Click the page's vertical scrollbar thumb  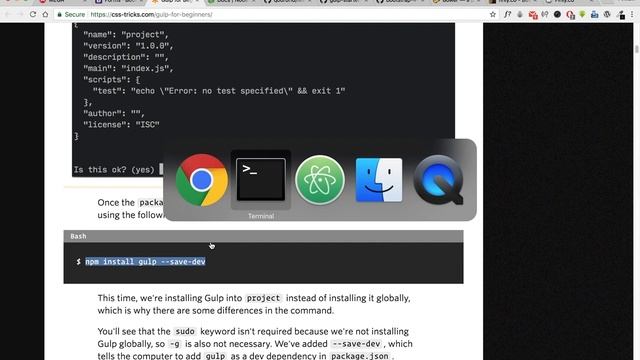pyautogui.click(x=636, y=49)
